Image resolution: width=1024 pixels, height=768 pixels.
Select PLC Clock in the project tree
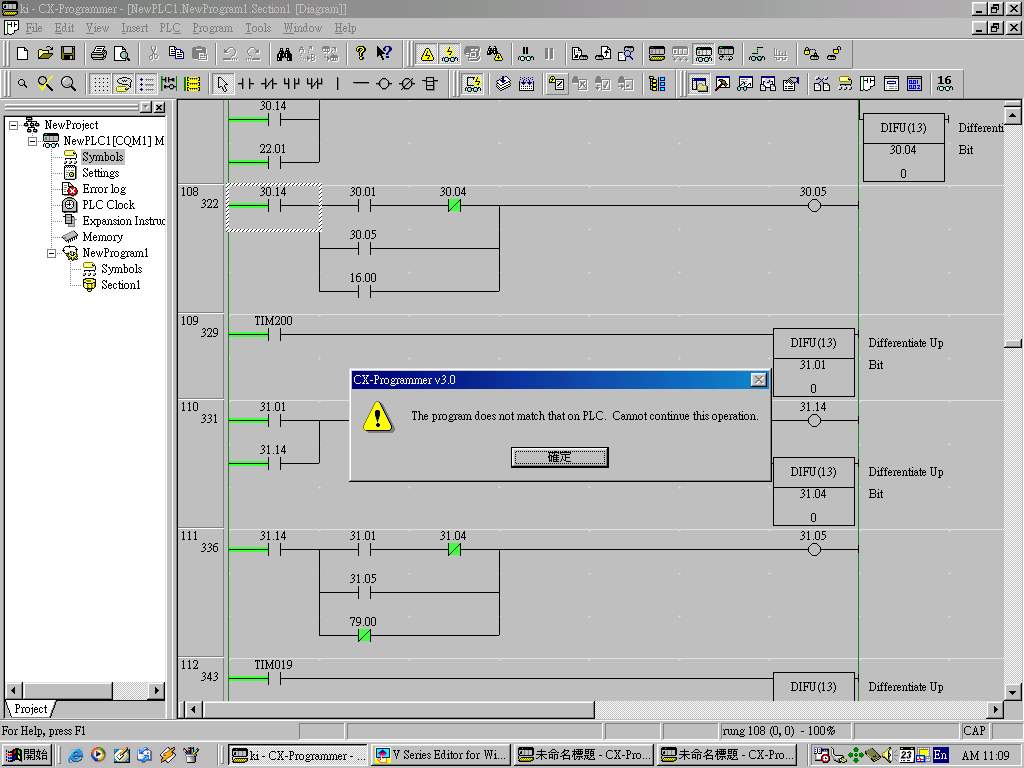108,205
